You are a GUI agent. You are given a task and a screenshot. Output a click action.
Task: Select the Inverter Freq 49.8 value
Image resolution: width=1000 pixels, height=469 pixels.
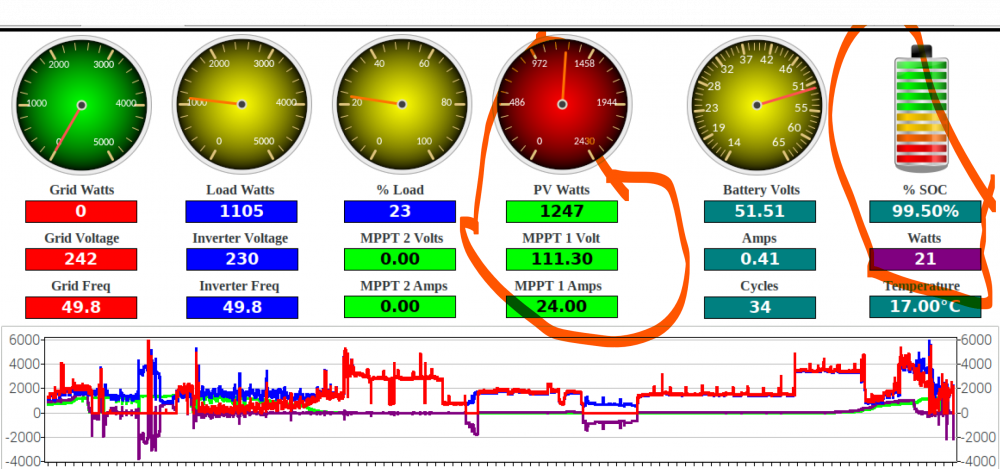[242, 307]
